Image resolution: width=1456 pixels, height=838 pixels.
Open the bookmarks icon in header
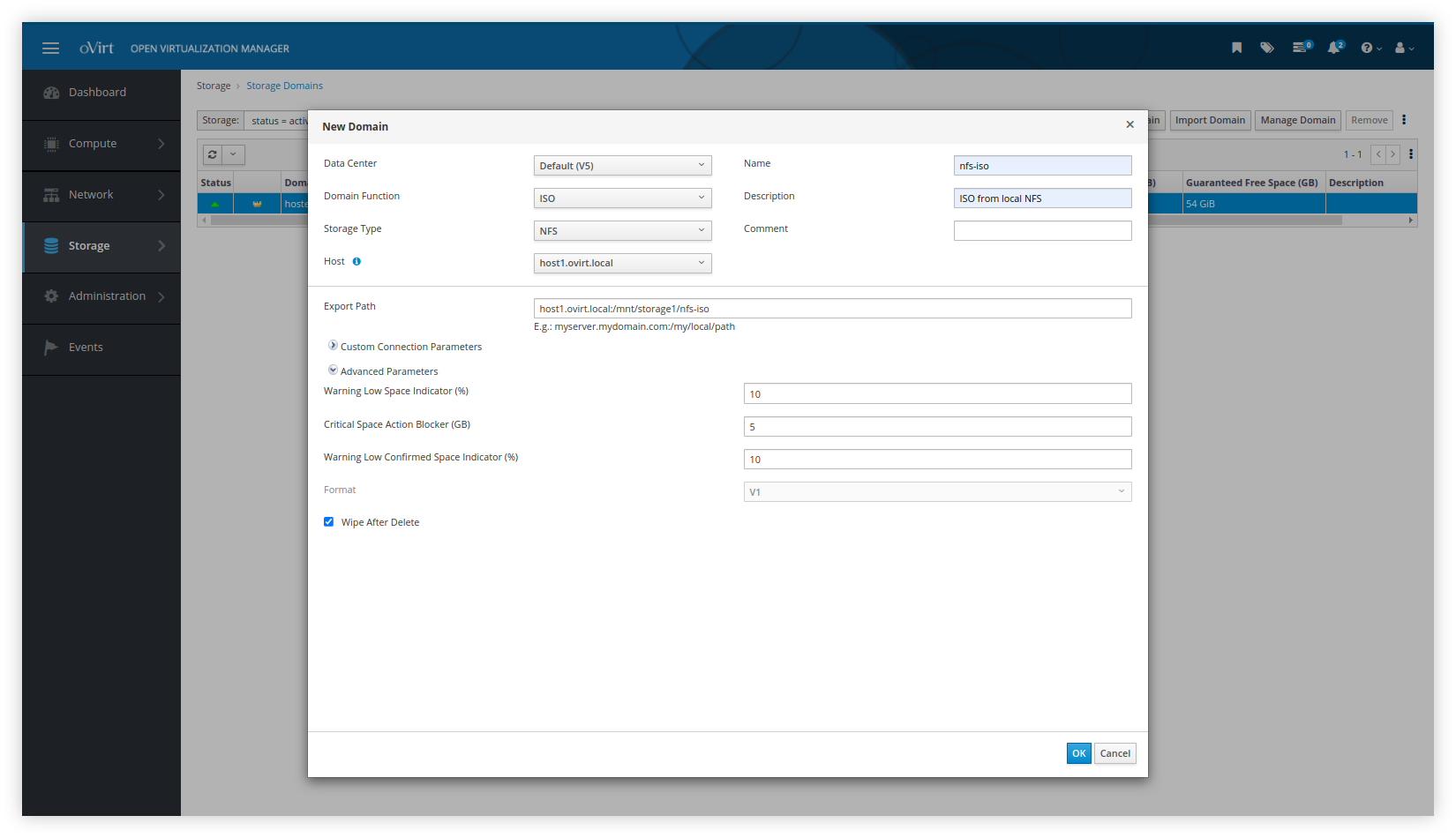click(x=1236, y=48)
